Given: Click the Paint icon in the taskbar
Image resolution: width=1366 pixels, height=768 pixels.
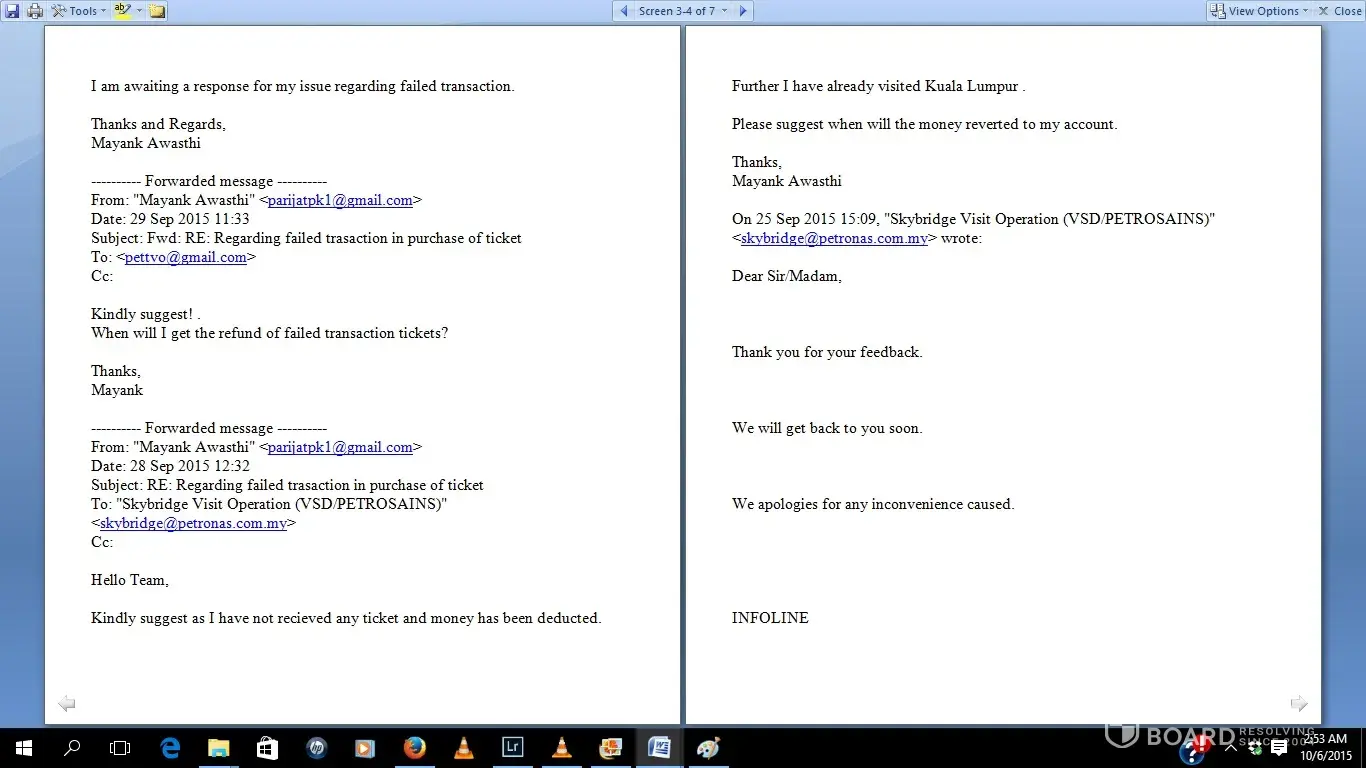Looking at the screenshot, I should pos(708,748).
